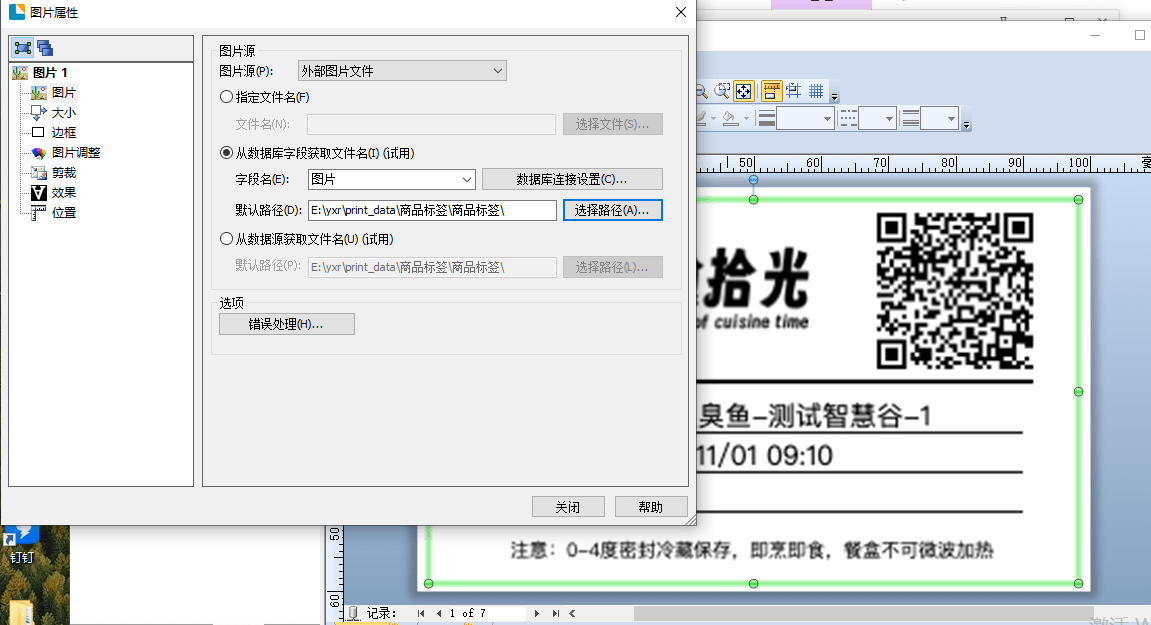
Task: Select the 指定文件名 radio option
Action: click(227, 97)
